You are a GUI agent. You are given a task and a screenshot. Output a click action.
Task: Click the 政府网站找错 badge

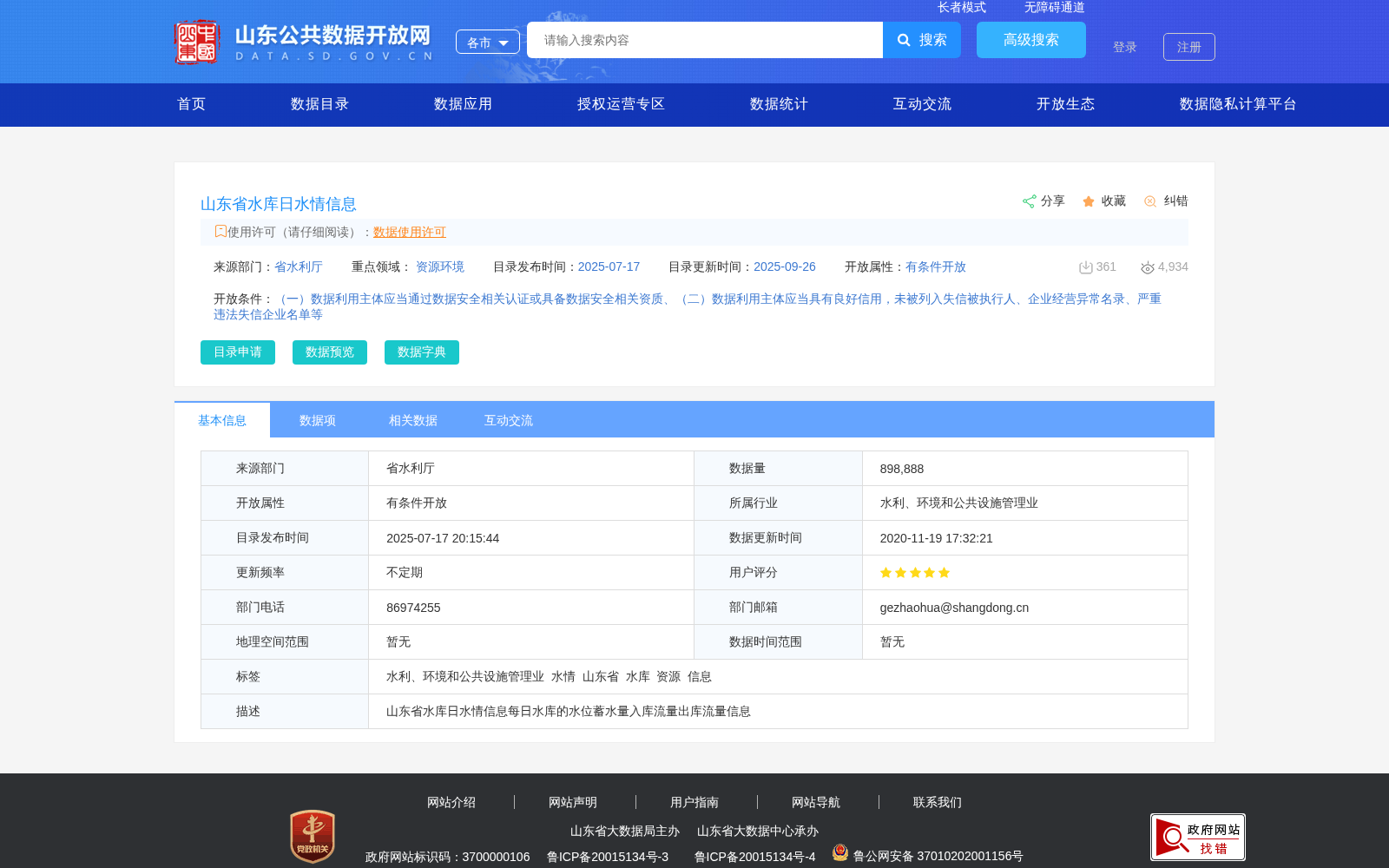click(1198, 837)
